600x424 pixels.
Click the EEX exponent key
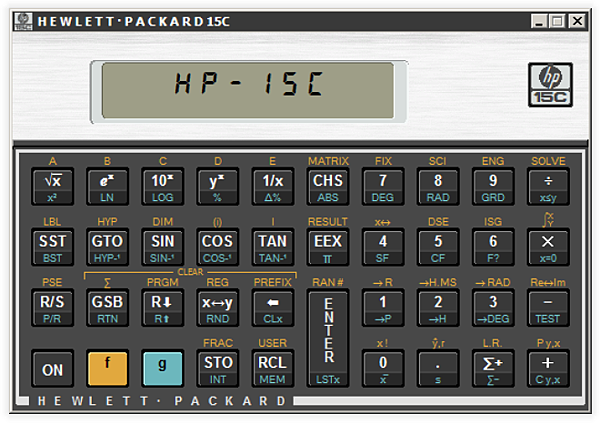tap(328, 247)
